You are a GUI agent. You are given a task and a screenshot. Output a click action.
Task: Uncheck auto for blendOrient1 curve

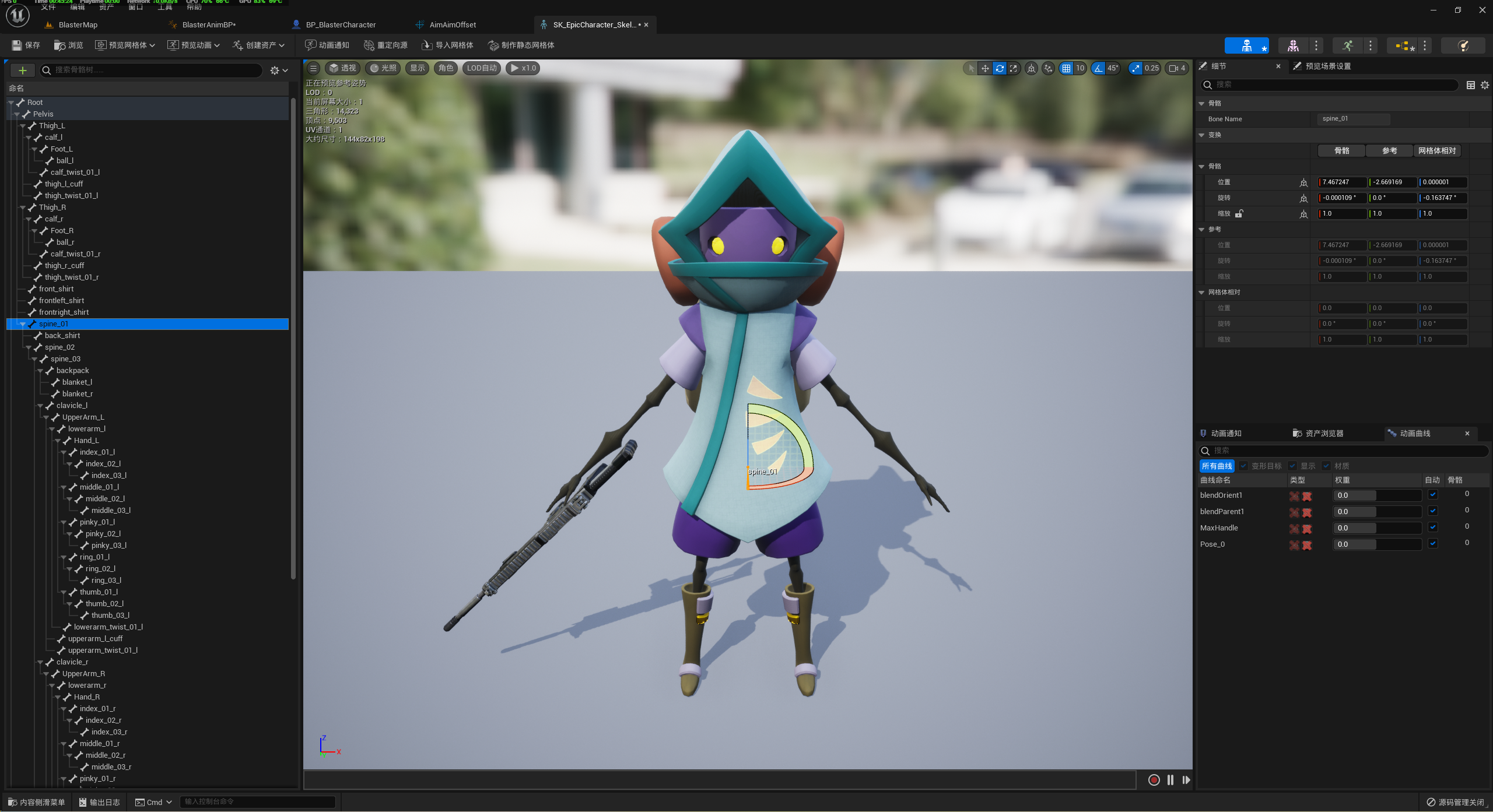click(x=1433, y=494)
